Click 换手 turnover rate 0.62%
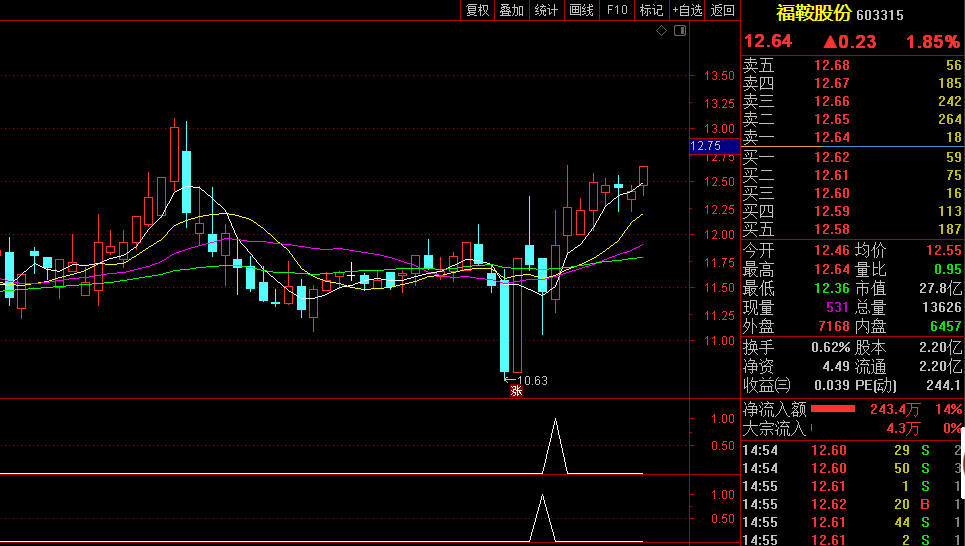 (830, 348)
